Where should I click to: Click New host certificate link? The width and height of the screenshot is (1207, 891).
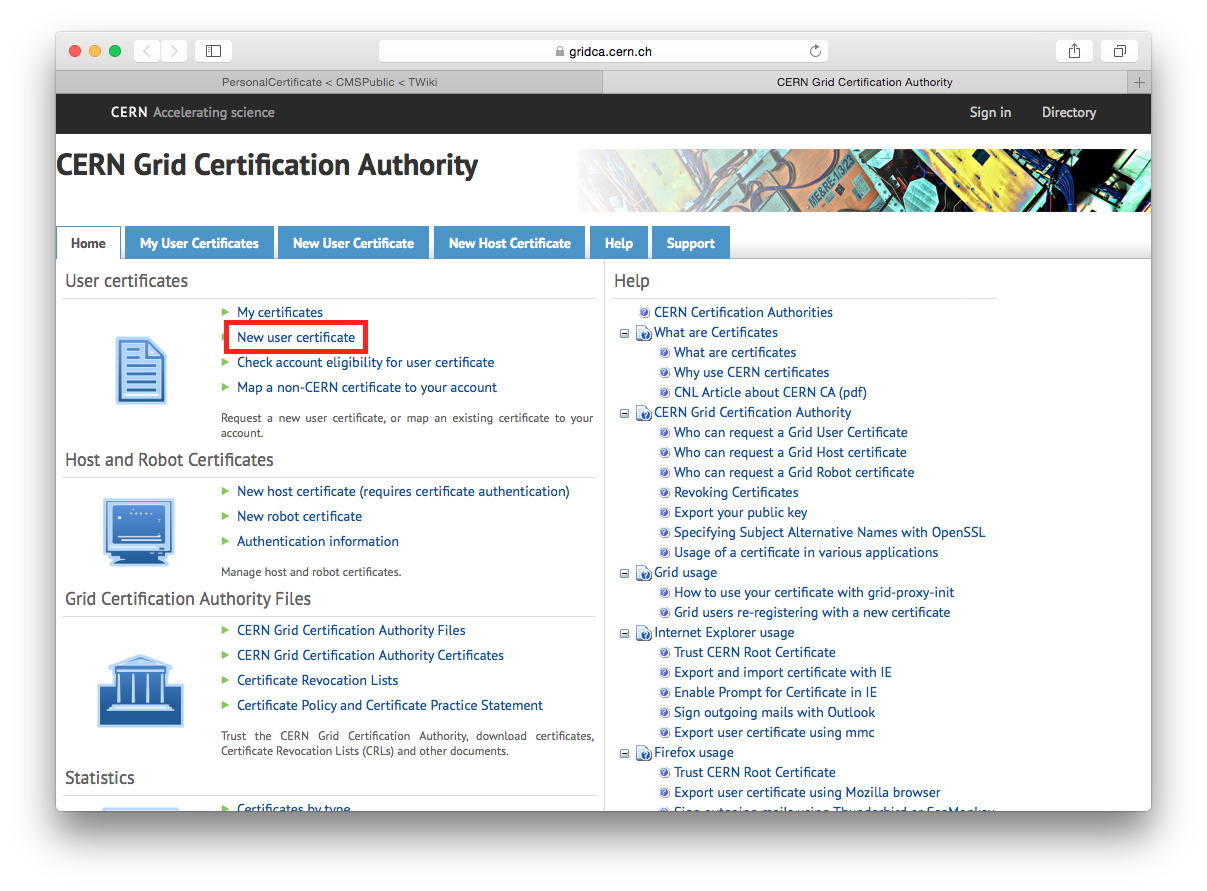[x=403, y=491]
